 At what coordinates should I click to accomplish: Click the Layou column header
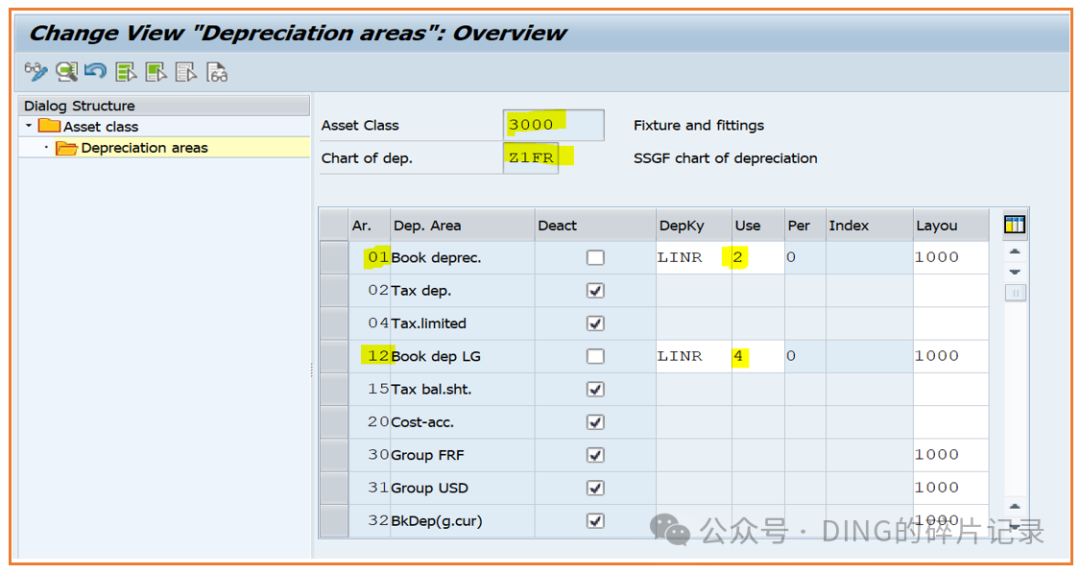click(x=951, y=225)
